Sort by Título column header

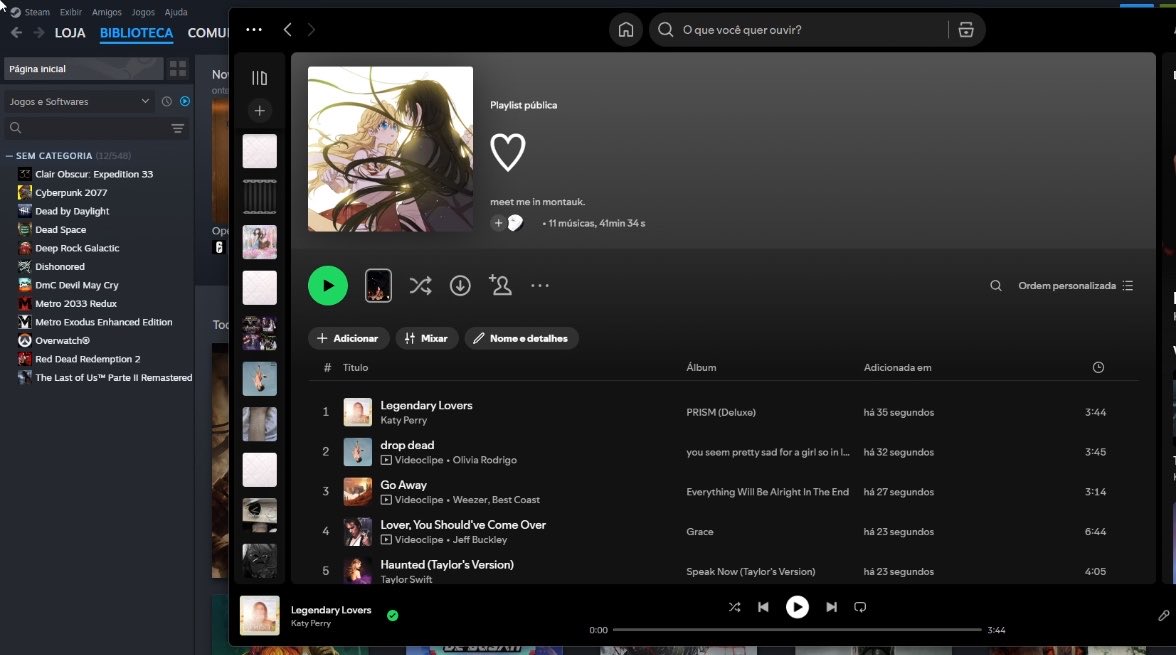point(356,368)
